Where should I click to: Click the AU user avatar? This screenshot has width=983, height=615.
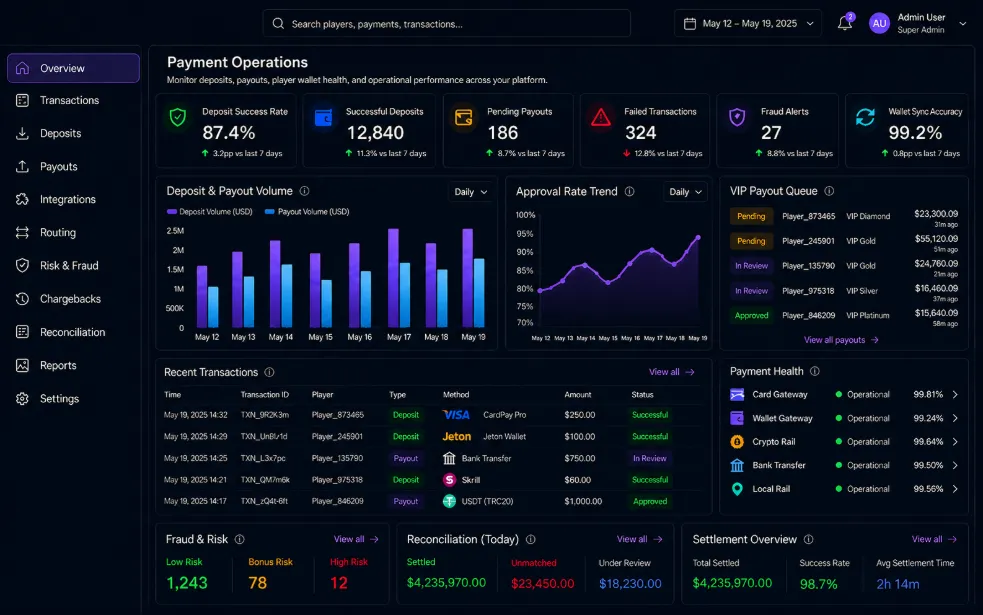(x=879, y=23)
